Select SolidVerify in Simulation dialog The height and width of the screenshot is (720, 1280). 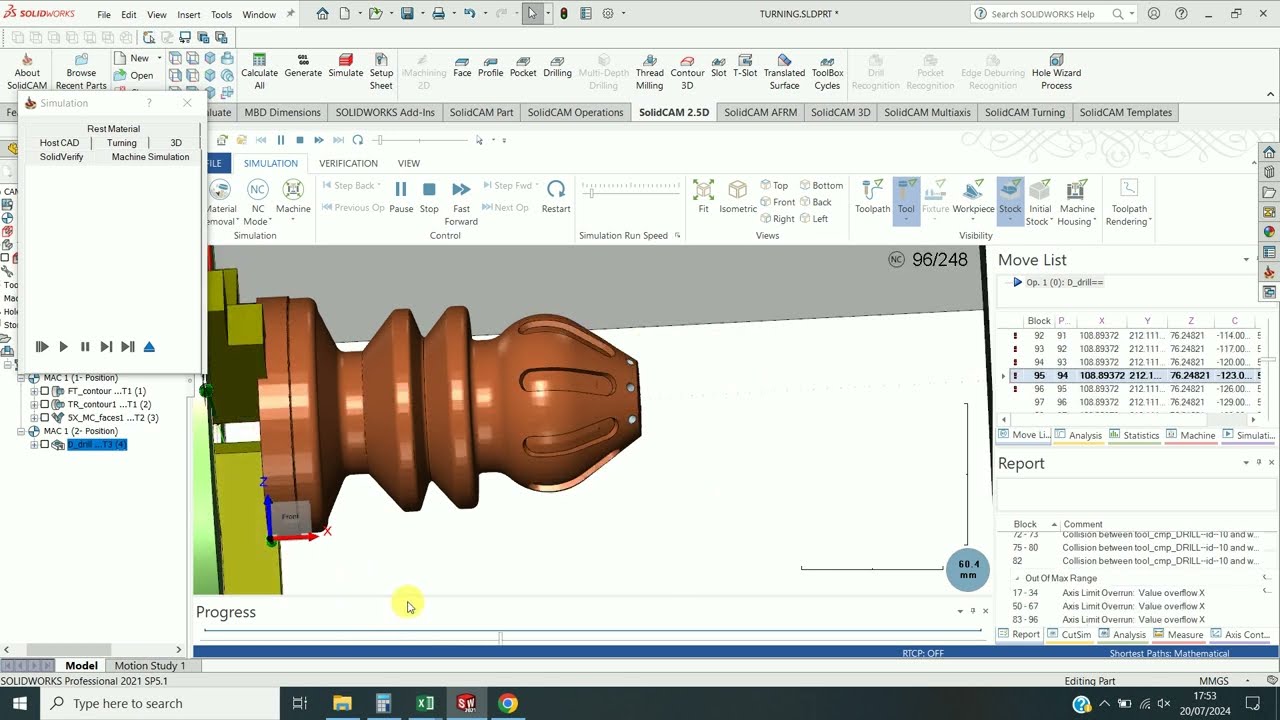click(x=61, y=157)
